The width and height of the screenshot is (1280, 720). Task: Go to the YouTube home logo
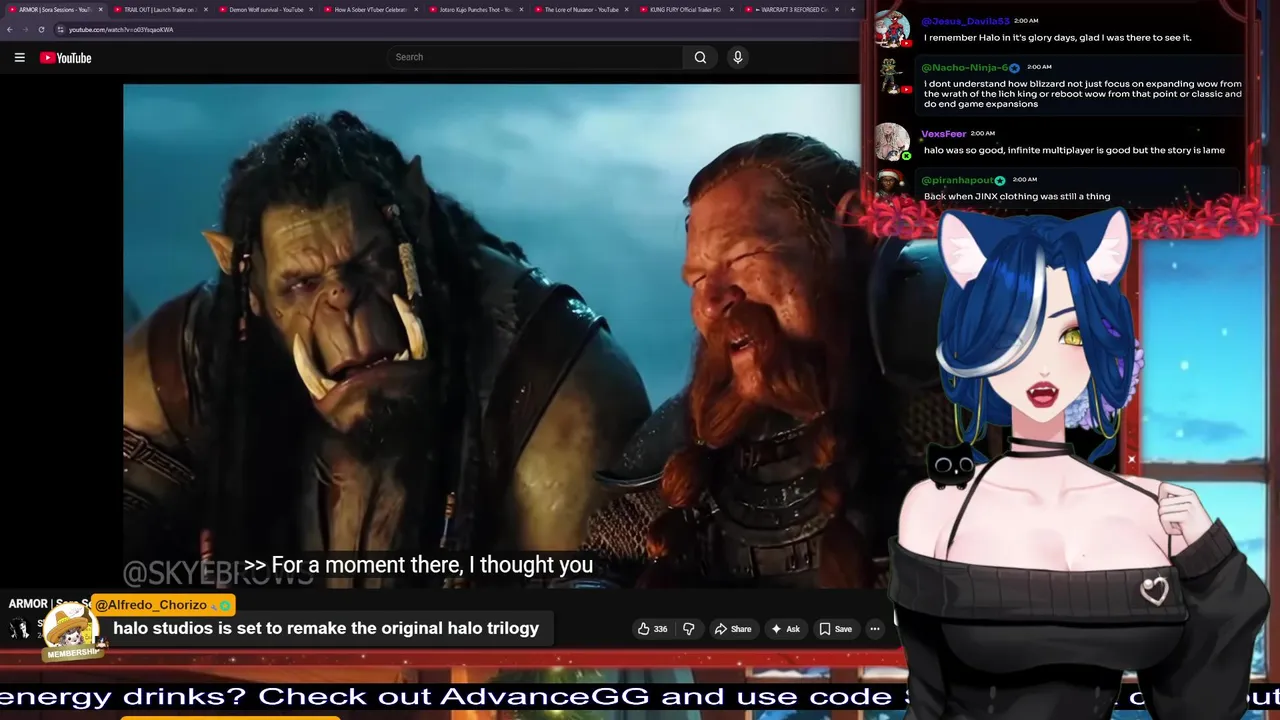coord(66,58)
